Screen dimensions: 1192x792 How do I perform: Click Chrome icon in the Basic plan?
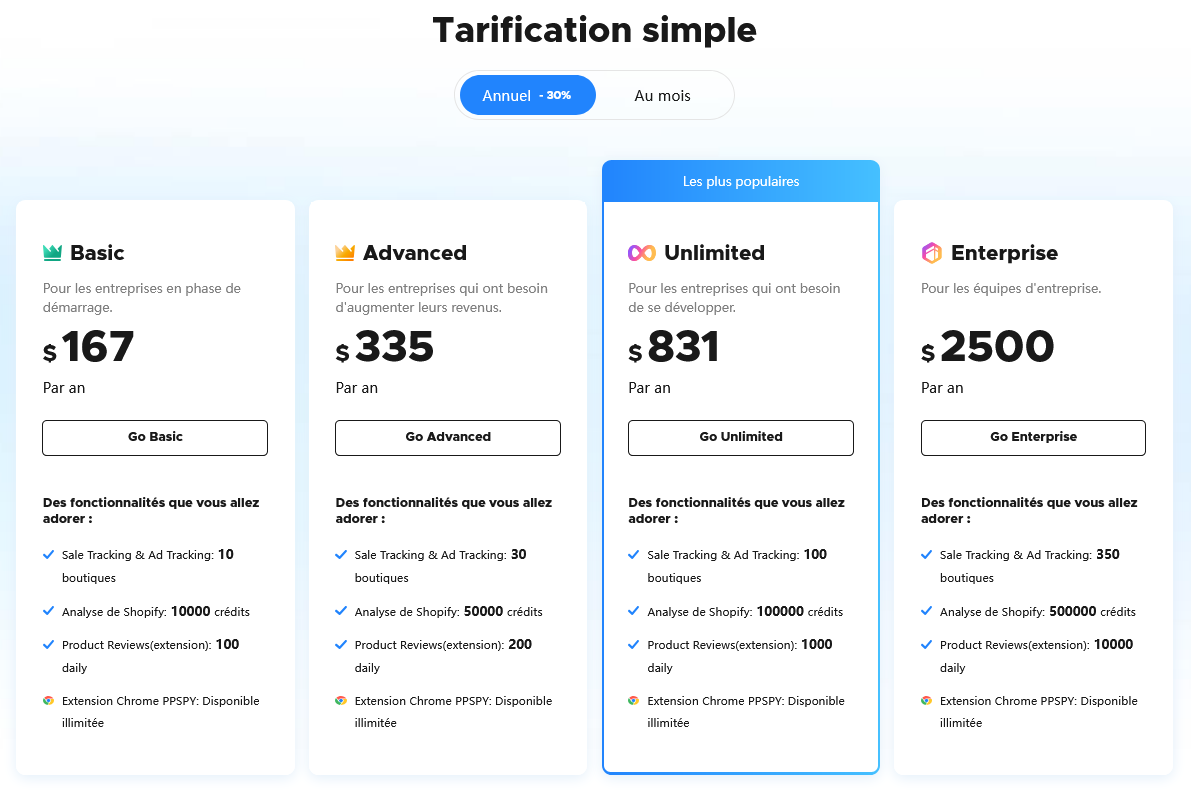48,701
